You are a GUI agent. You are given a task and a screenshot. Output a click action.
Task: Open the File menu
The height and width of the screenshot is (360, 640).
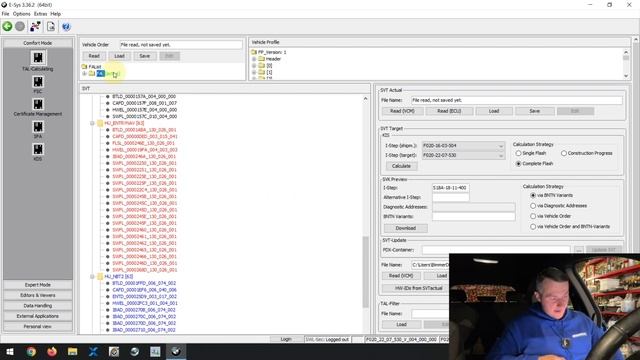[x=5, y=14]
